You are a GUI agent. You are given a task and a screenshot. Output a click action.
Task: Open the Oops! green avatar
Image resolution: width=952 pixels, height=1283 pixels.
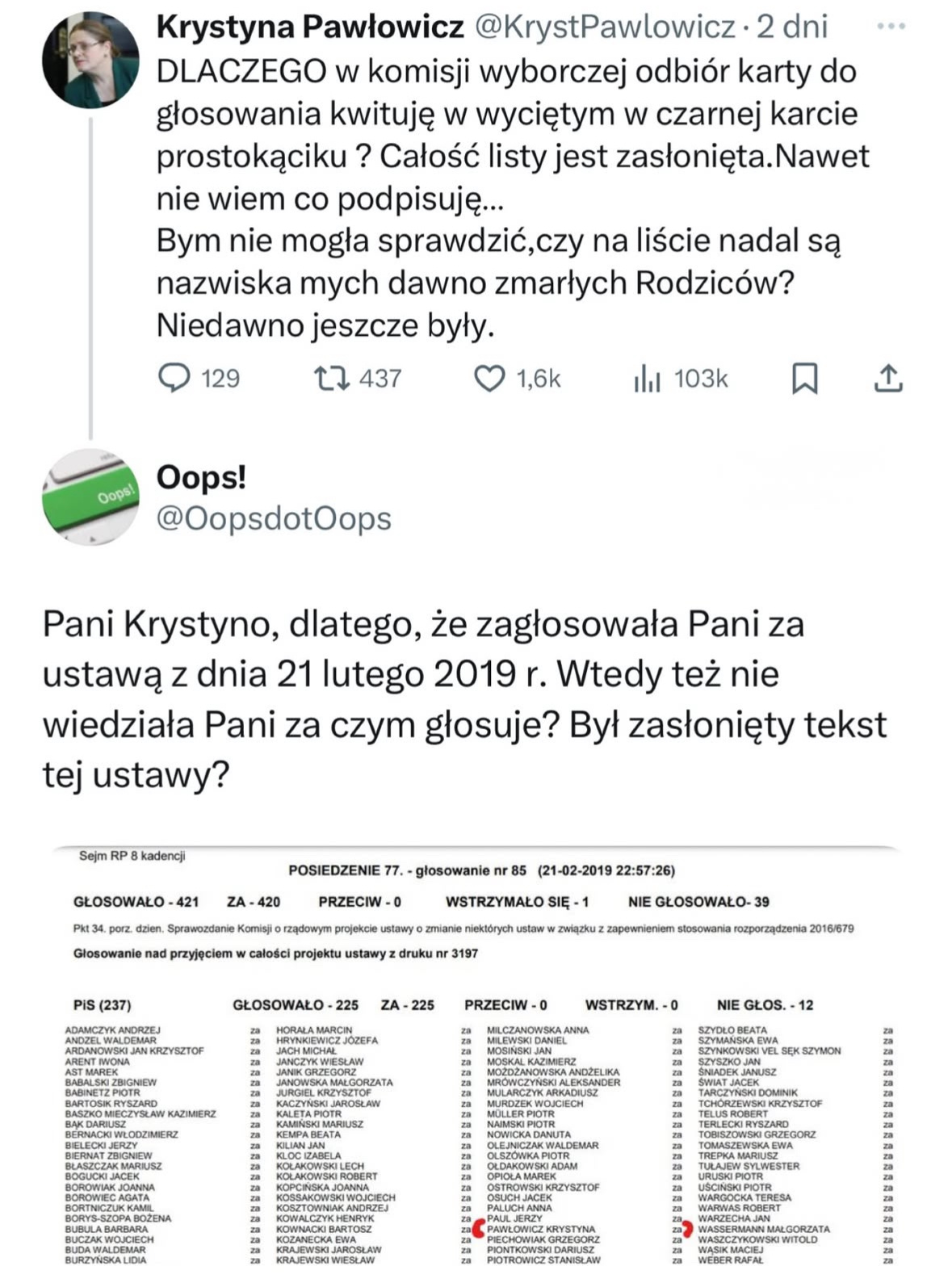(x=90, y=497)
